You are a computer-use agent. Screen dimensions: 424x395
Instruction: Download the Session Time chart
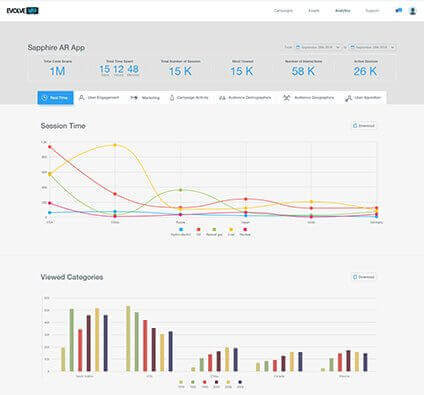[364, 126]
